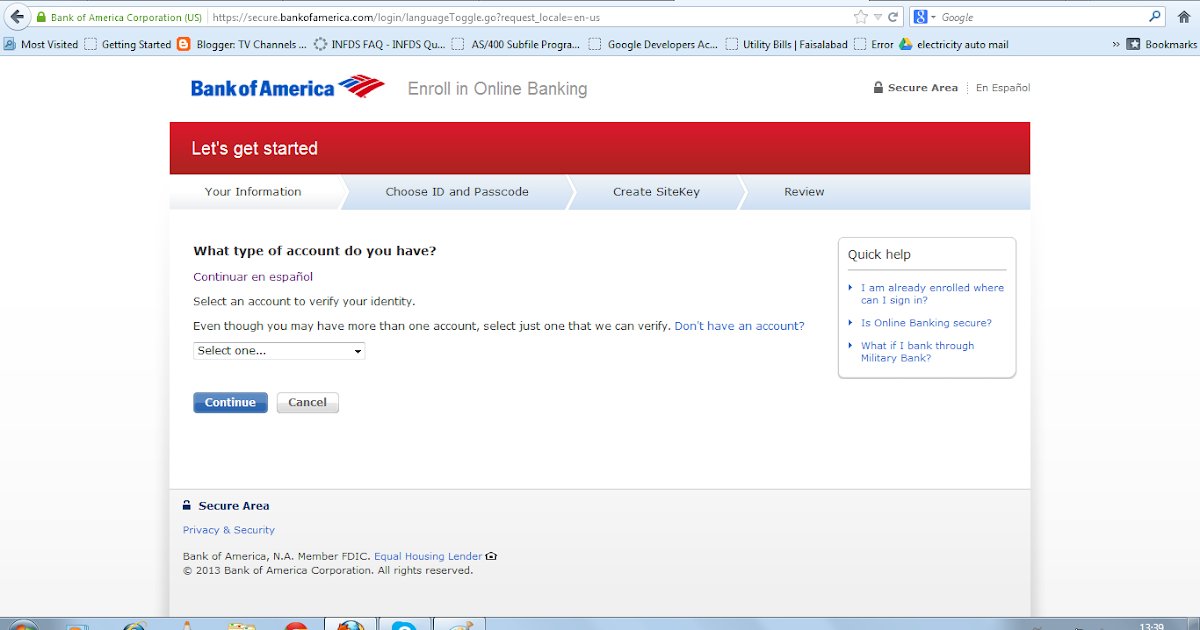Click the Equal Housing Lender house icon
The image size is (1200, 630).
(491, 556)
